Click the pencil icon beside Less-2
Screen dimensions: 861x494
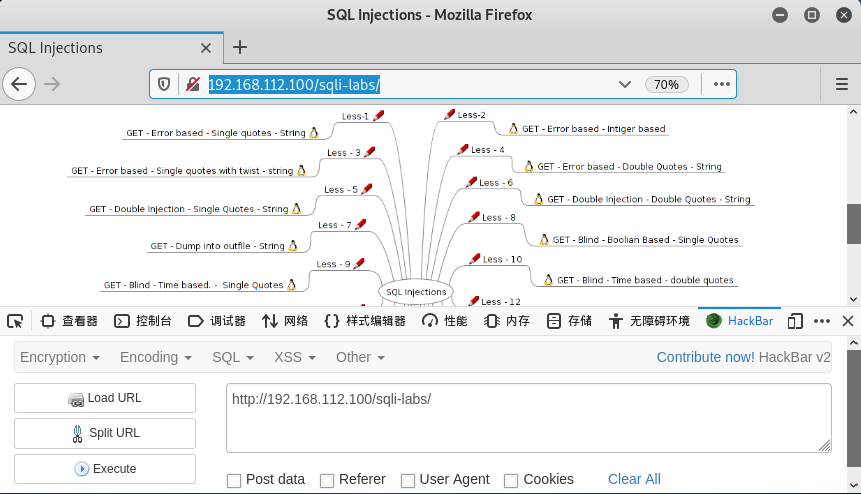click(450, 114)
